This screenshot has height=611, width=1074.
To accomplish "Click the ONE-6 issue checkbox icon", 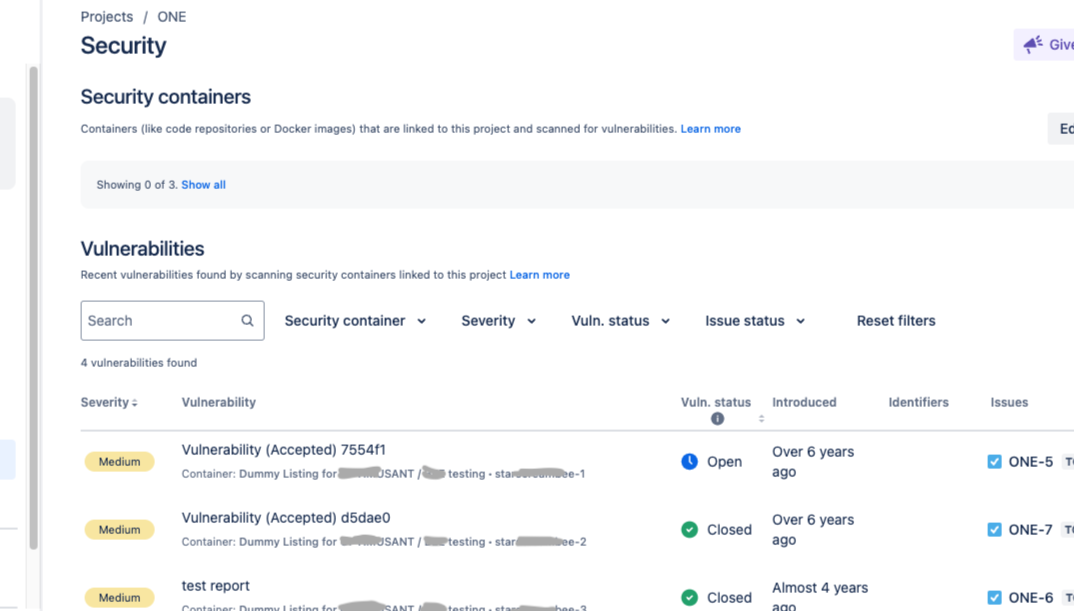I will 994,598.
